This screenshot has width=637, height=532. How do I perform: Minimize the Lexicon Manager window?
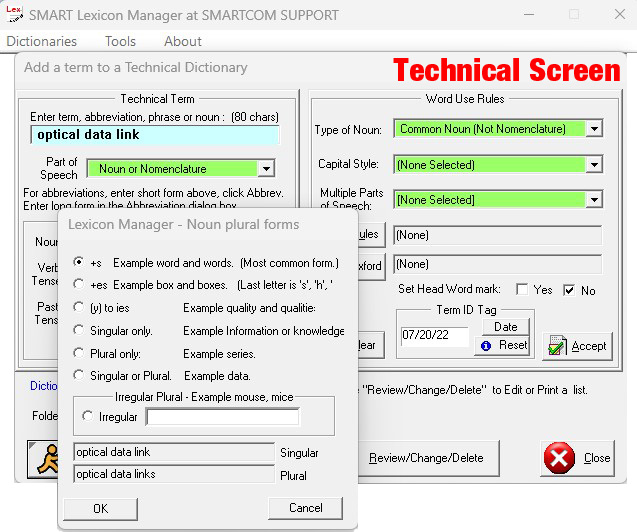pos(529,15)
